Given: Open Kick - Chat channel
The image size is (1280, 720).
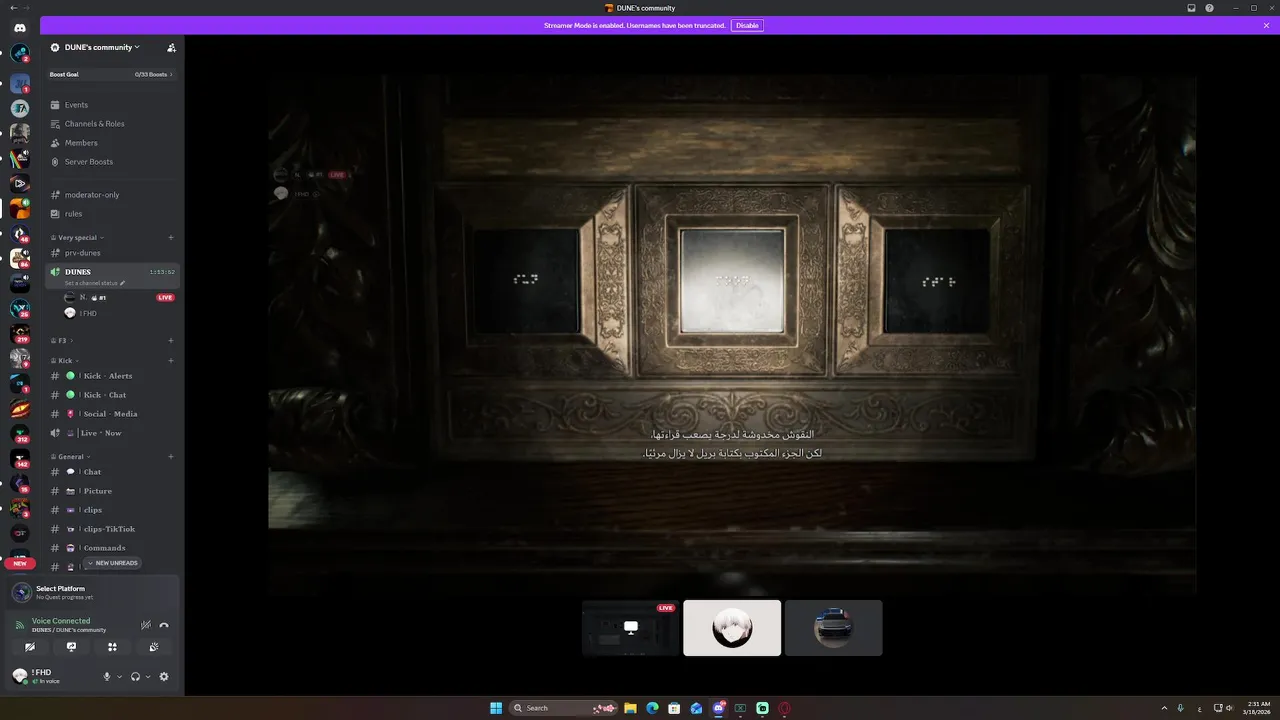Looking at the screenshot, I should (x=112, y=395).
